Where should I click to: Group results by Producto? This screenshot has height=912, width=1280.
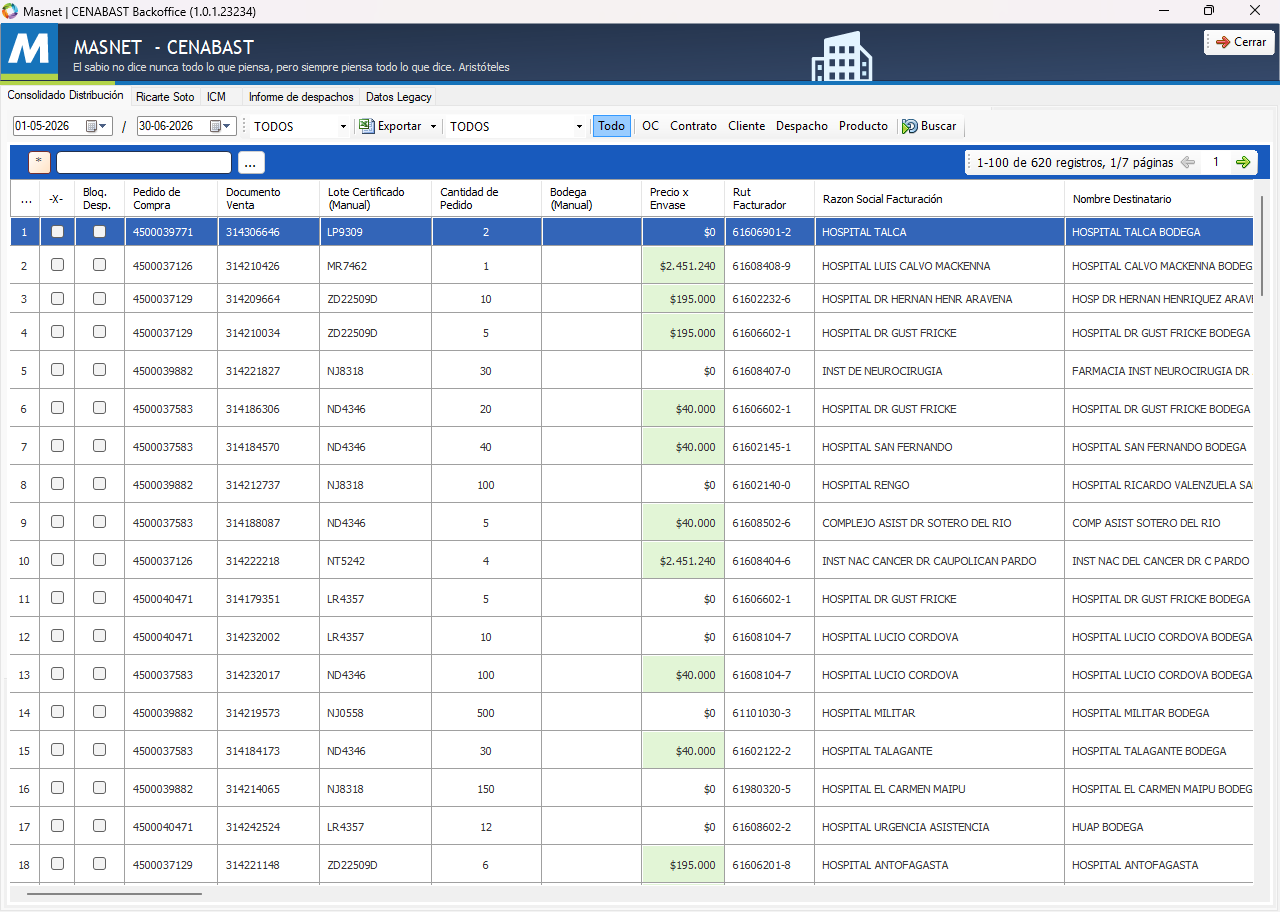[863, 126]
